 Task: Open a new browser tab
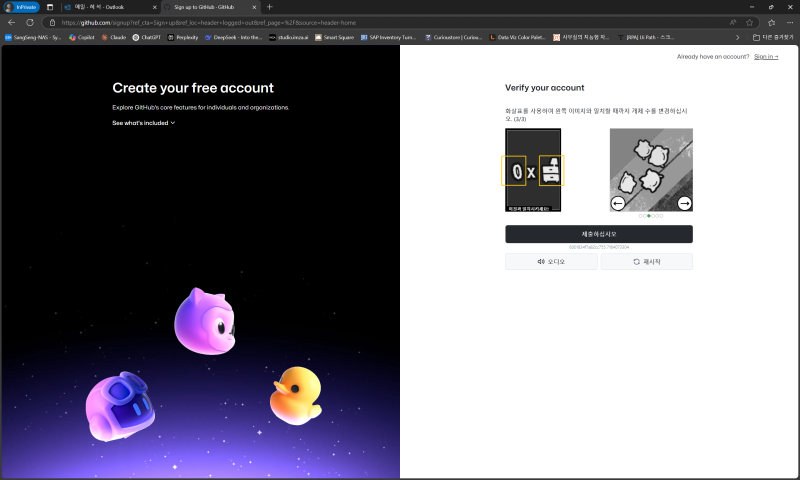pyautogui.click(x=269, y=7)
